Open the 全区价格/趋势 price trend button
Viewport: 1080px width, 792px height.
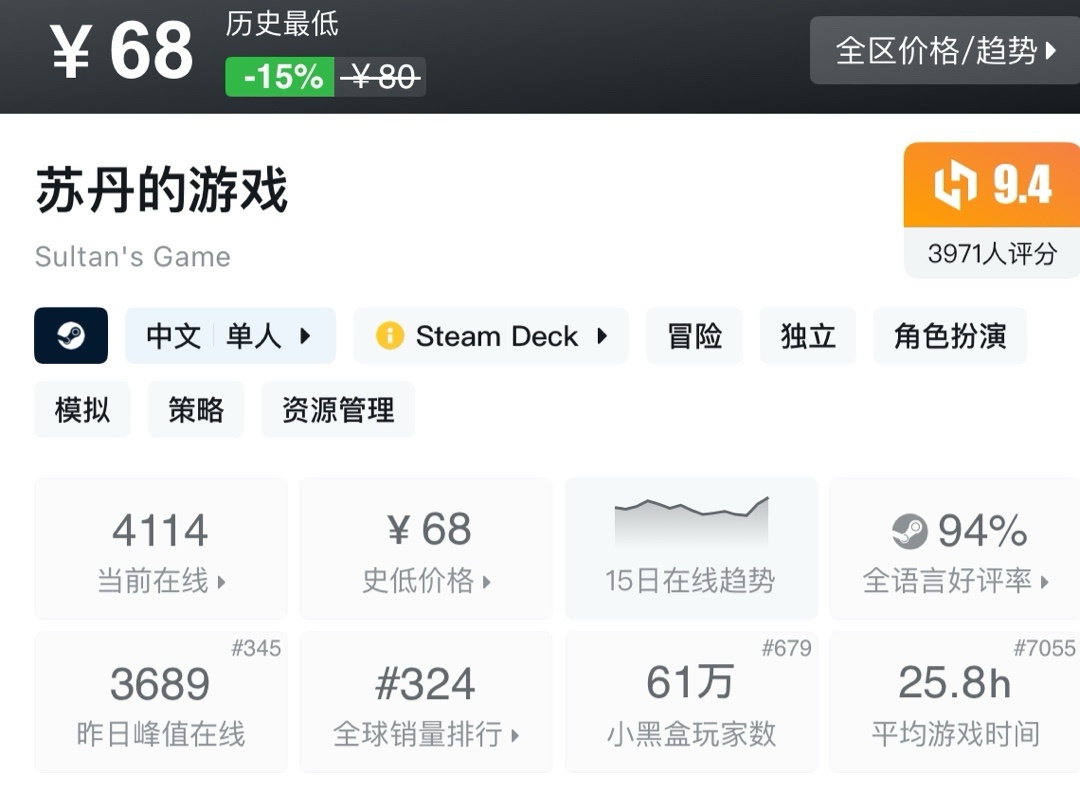click(945, 50)
